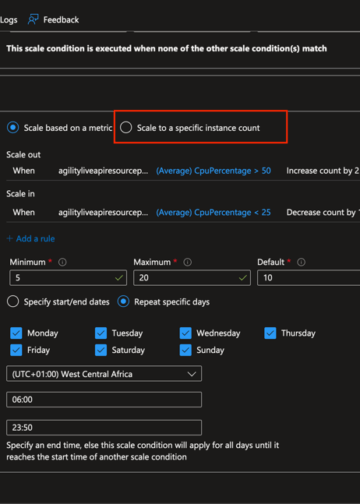This screenshot has width=360, height=504.
Task: Focus the Default instance field
Action: (308, 278)
